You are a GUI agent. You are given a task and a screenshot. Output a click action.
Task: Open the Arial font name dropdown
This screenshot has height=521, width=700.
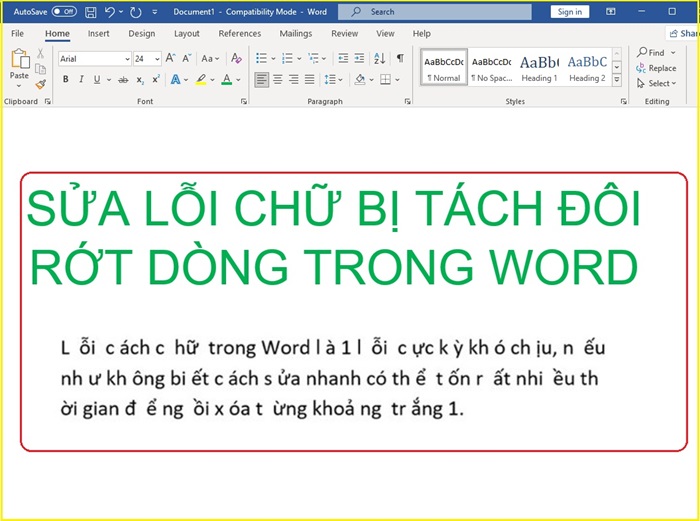[127, 59]
